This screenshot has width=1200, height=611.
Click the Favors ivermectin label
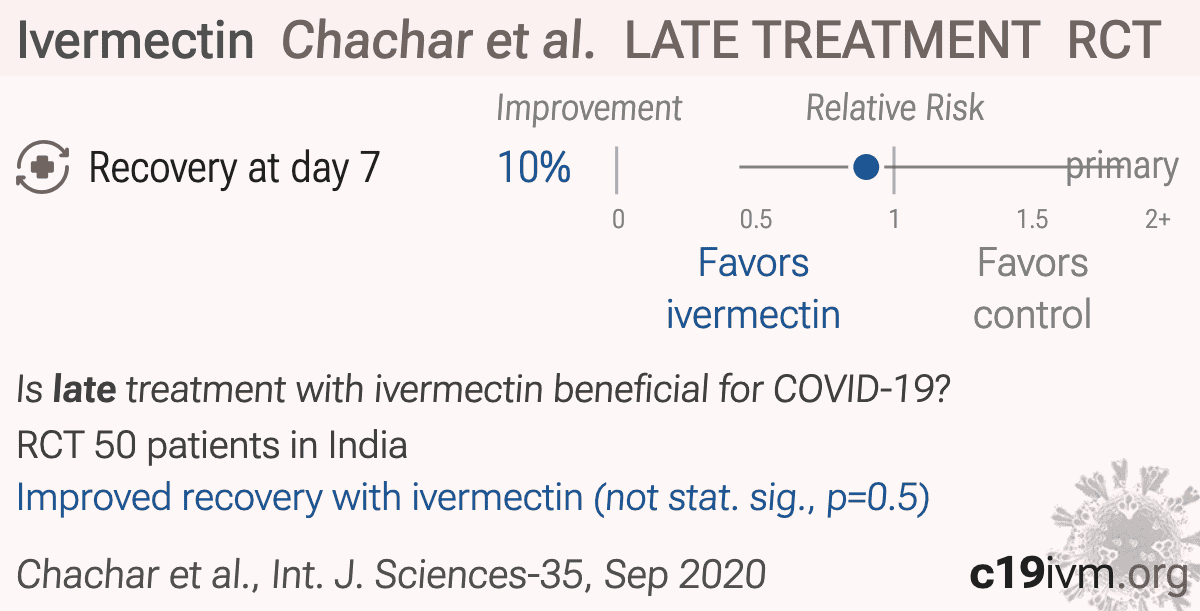coord(753,288)
